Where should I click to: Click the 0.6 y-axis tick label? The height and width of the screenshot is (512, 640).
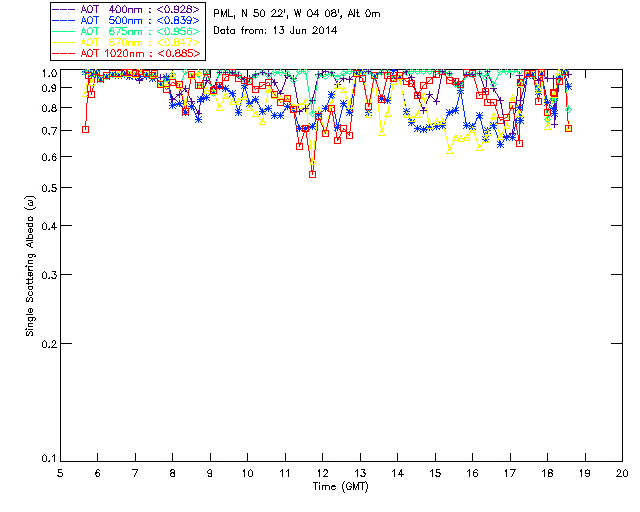(x=49, y=157)
